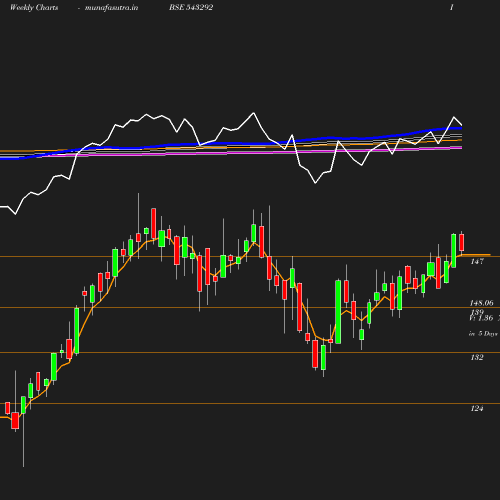Click the V: 1.36 volume text

click(481, 318)
